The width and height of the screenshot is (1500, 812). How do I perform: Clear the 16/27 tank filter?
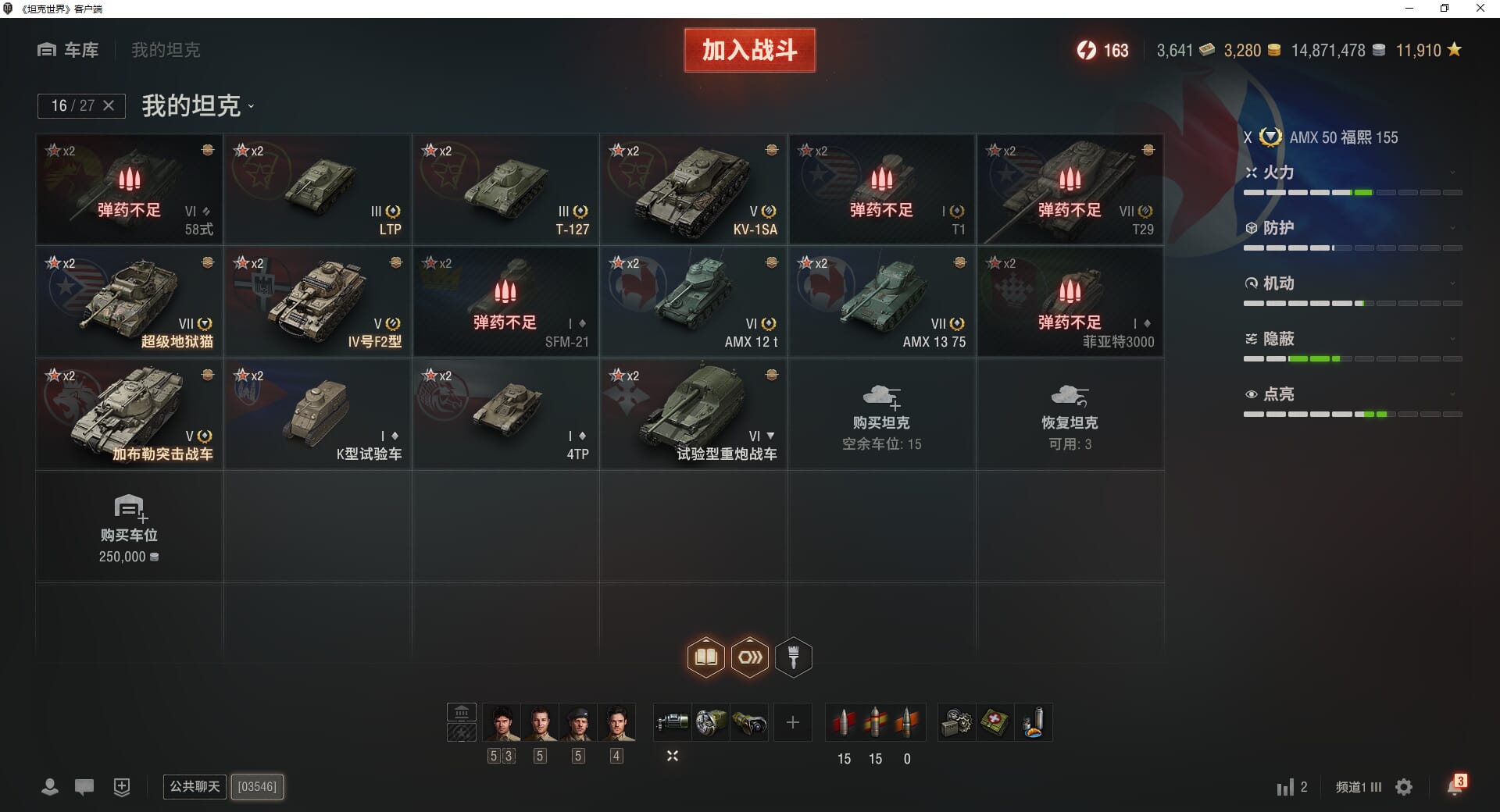109,105
